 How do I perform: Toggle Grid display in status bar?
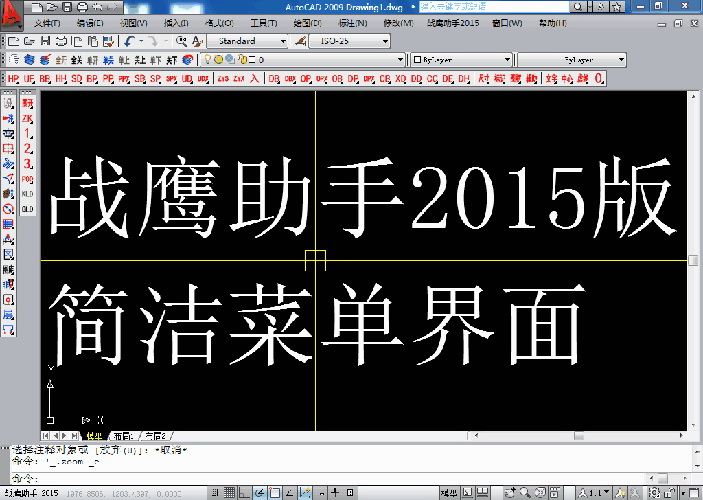(x=230, y=493)
